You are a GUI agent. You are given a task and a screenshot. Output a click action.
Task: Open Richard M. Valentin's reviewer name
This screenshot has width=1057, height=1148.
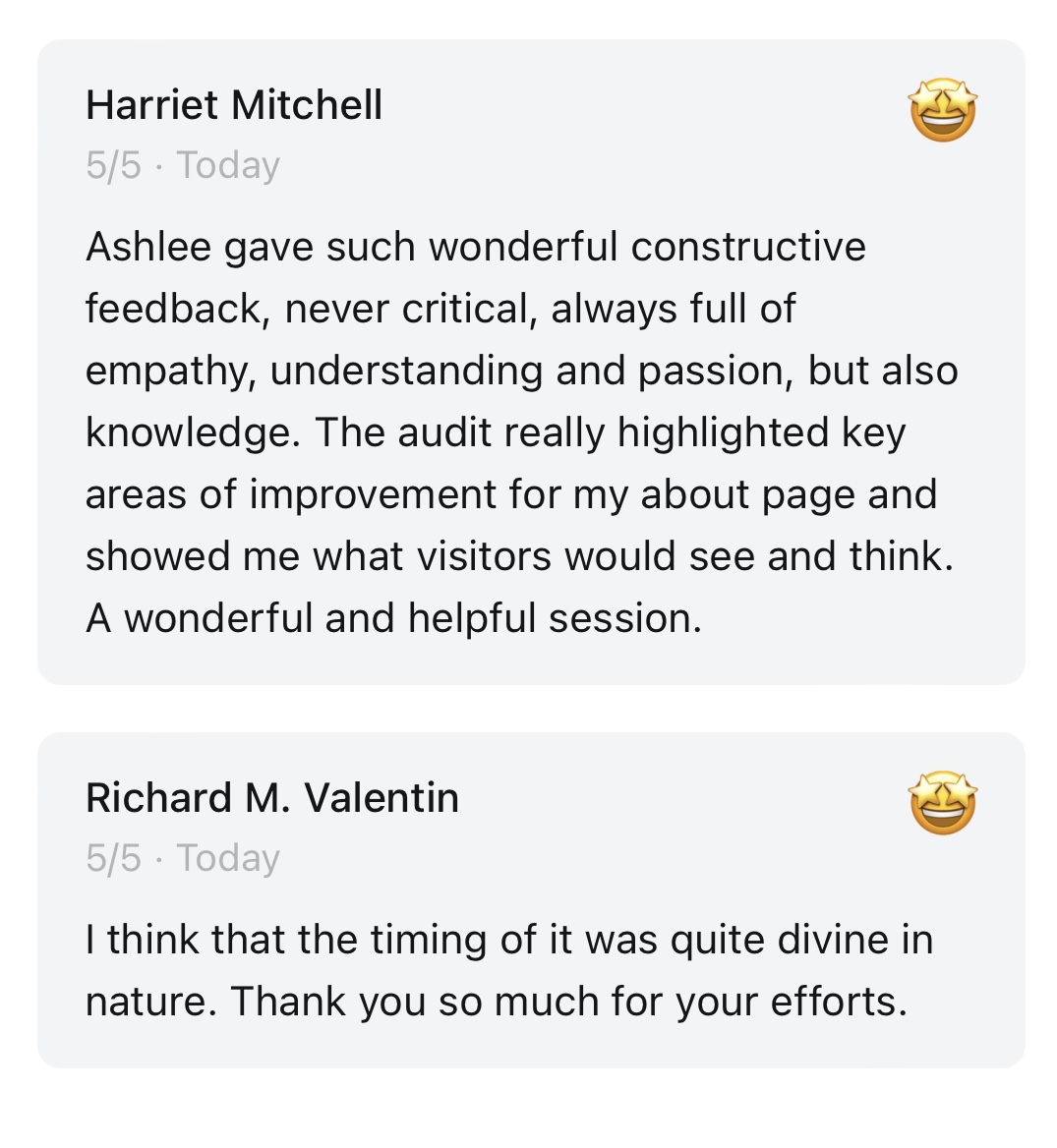pyautogui.click(x=272, y=797)
